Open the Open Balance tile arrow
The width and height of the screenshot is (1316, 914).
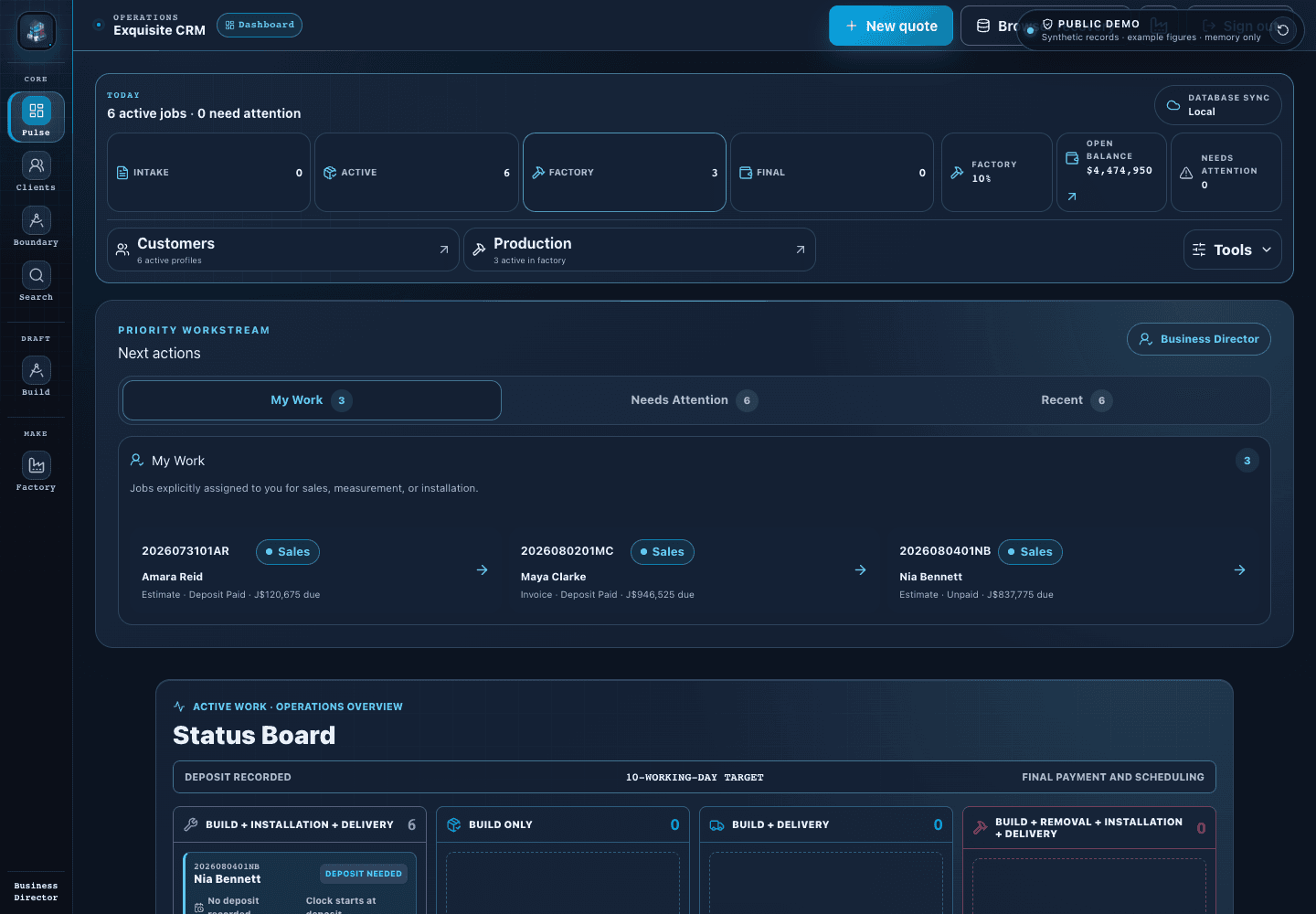pyautogui.click(x=1072, y=197)
